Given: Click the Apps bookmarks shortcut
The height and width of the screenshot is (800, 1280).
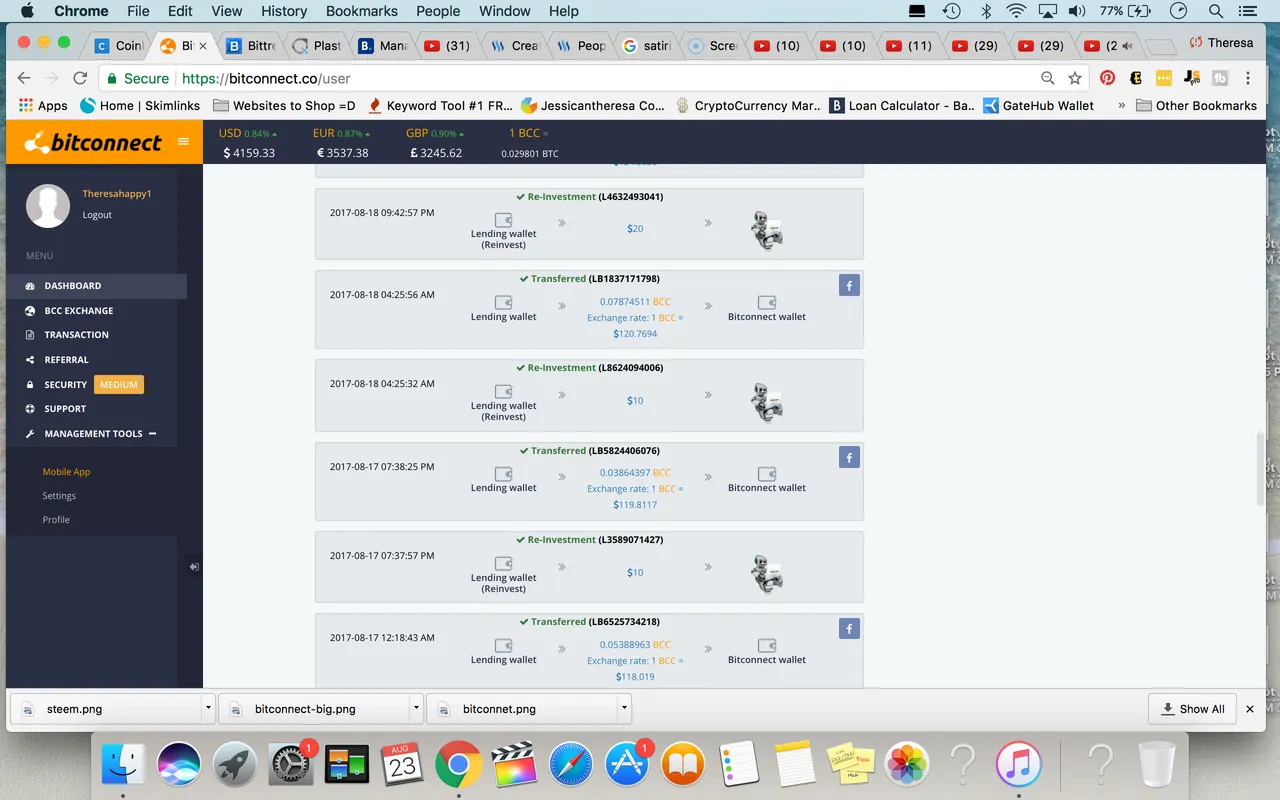Looking at the screenshot, I should pyautogui.click(x=43, y=105).
